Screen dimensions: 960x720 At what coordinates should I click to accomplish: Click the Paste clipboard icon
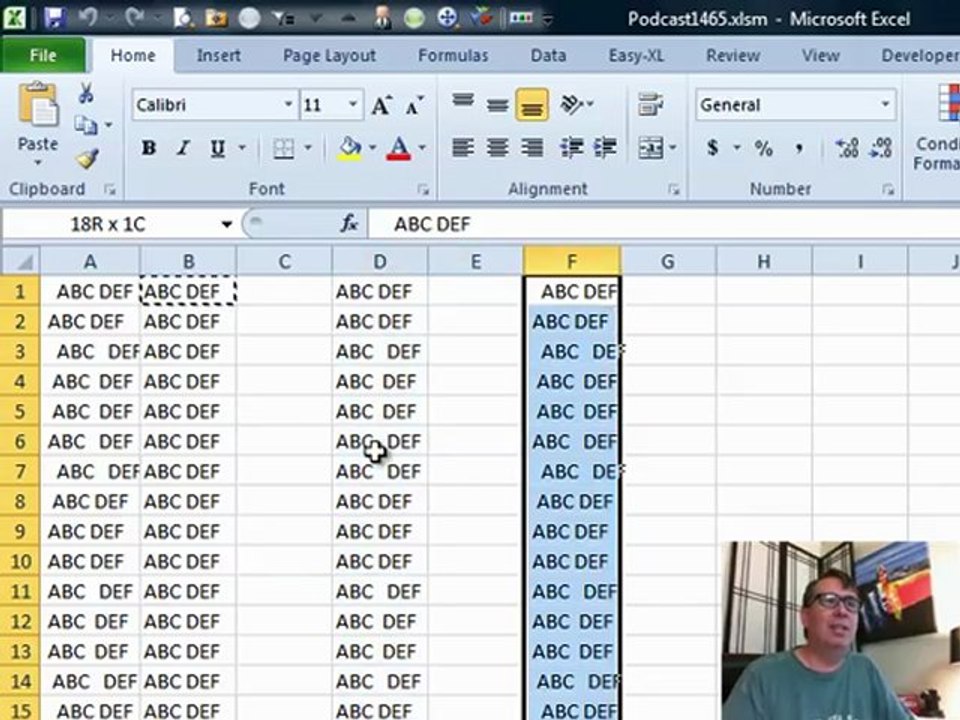(38, 105)
